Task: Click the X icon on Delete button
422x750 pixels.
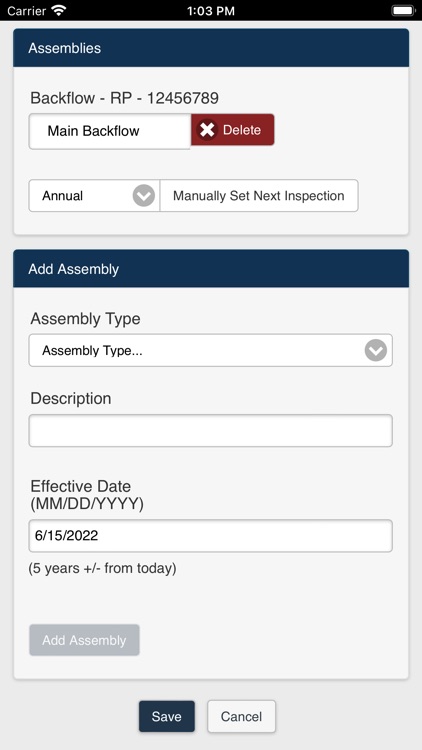Action: 207,130
